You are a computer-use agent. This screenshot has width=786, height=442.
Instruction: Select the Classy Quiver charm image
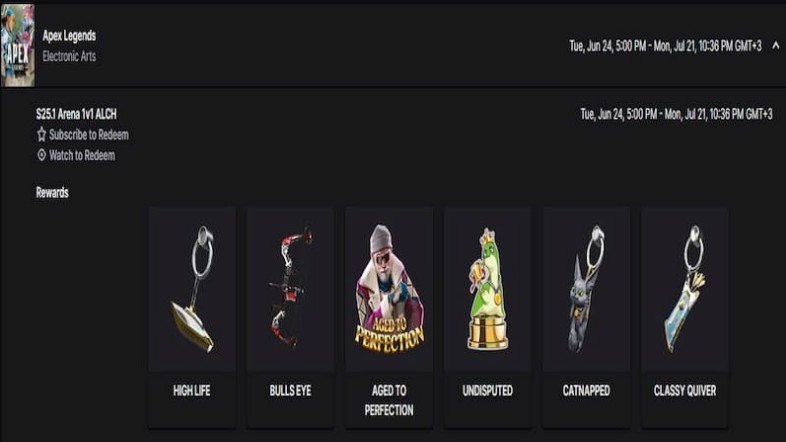685,289
